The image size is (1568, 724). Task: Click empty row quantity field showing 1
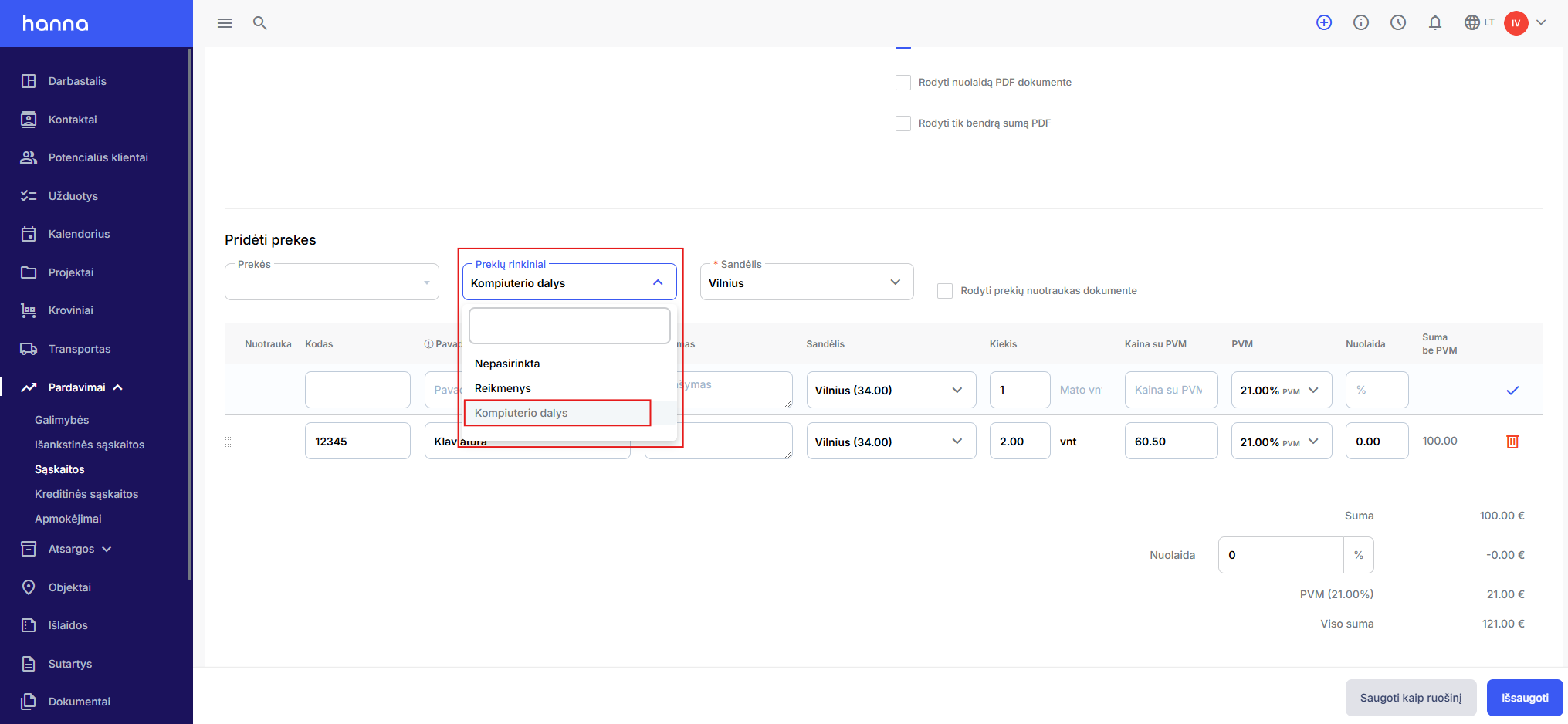coord(1020,390)
